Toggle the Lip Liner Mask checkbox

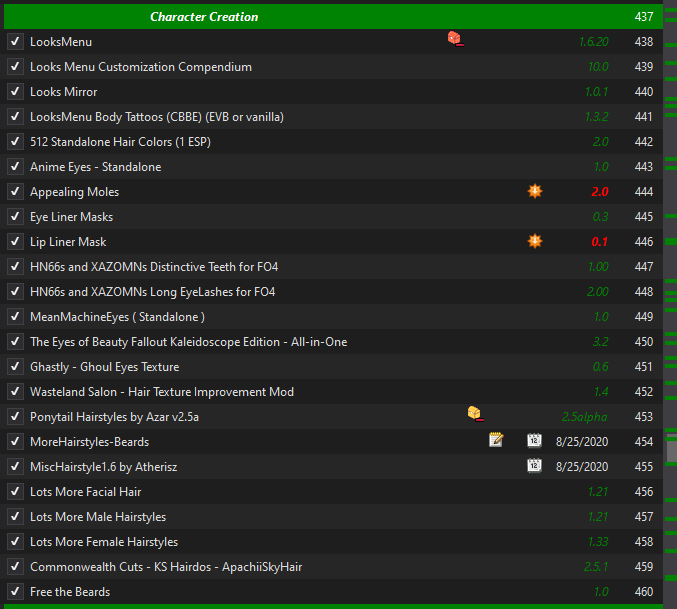point(15,242)
